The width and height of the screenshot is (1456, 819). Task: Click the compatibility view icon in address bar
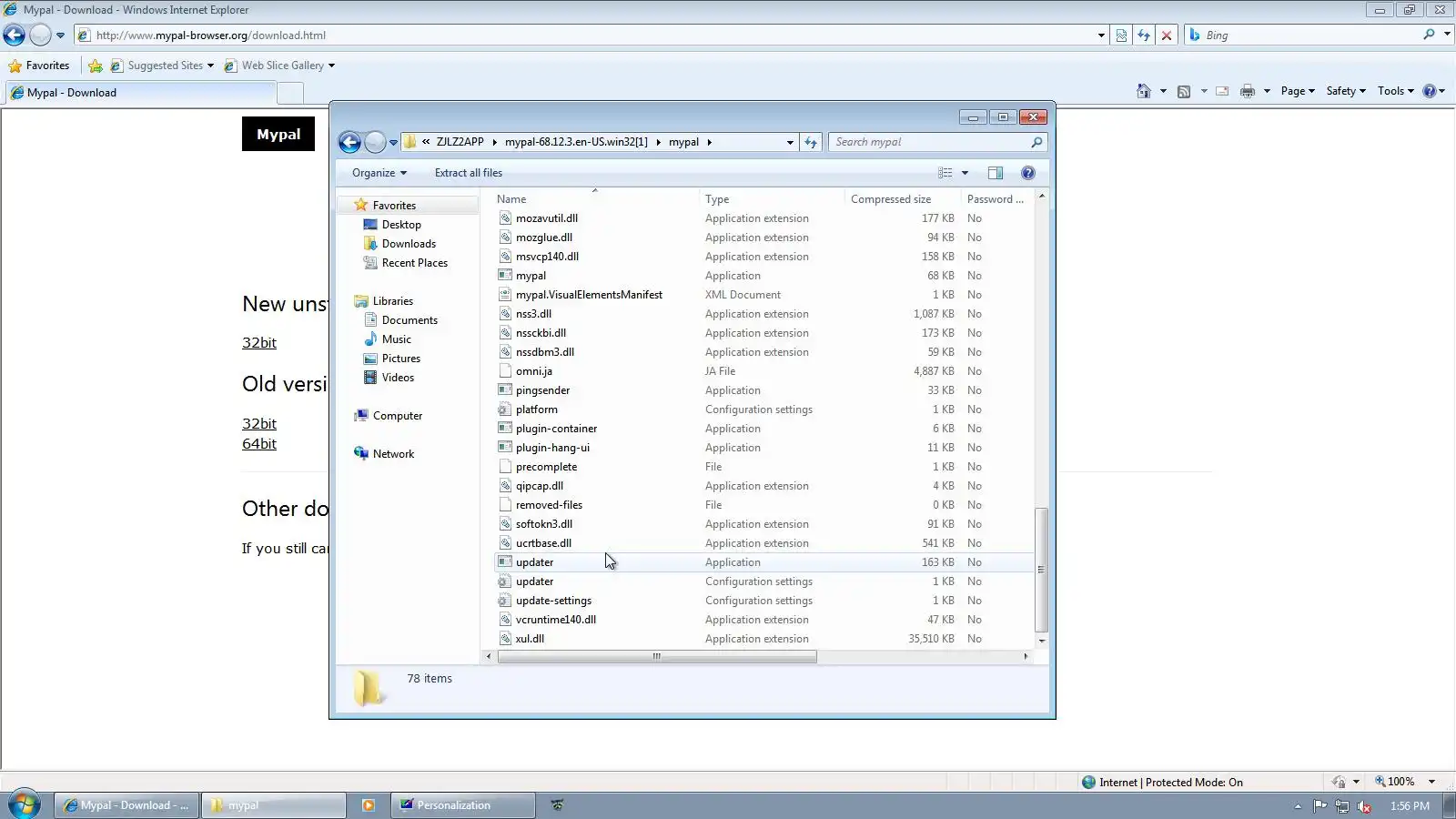click(1121, 35)
